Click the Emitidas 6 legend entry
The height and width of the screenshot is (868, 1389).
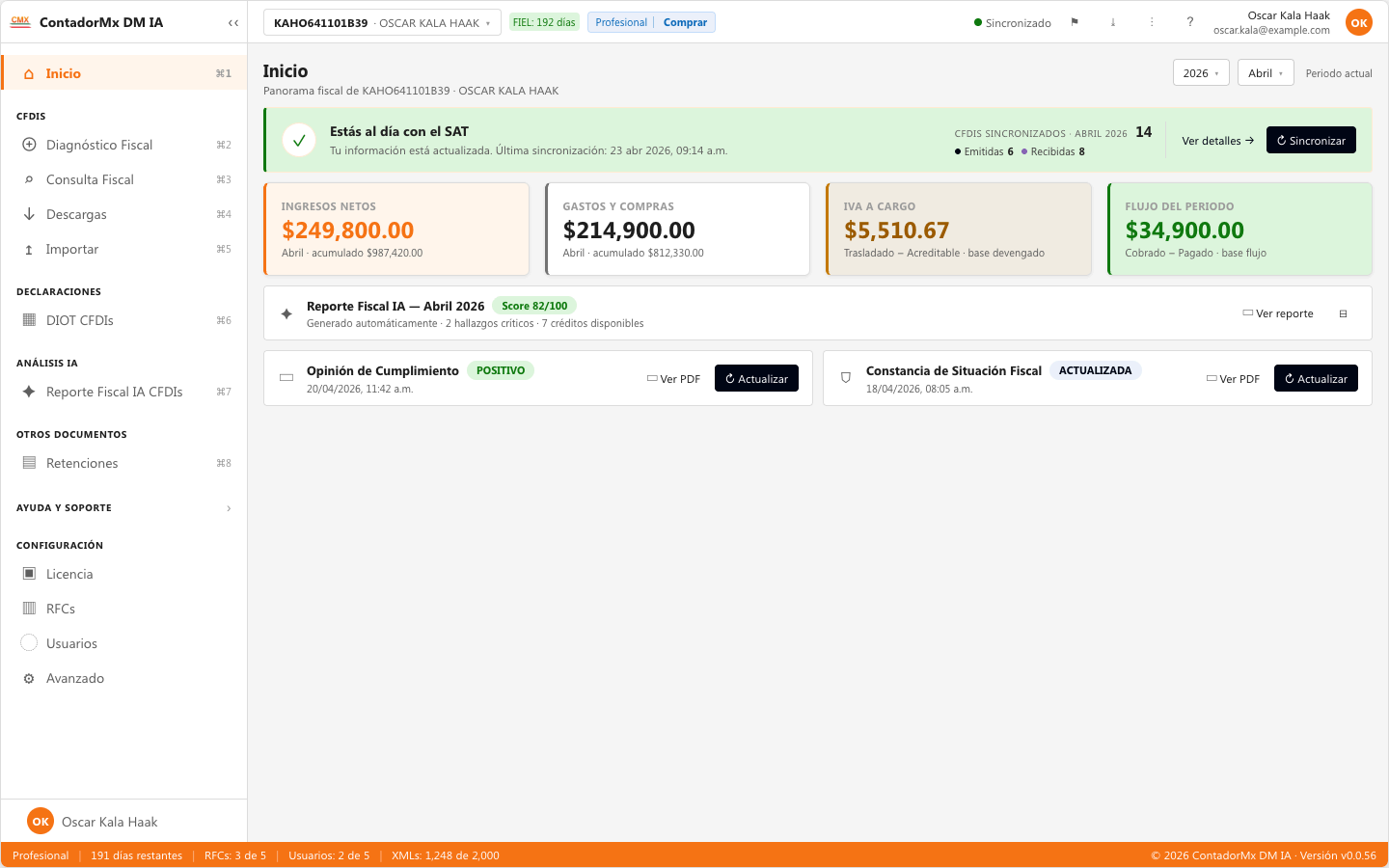[984, 151]
